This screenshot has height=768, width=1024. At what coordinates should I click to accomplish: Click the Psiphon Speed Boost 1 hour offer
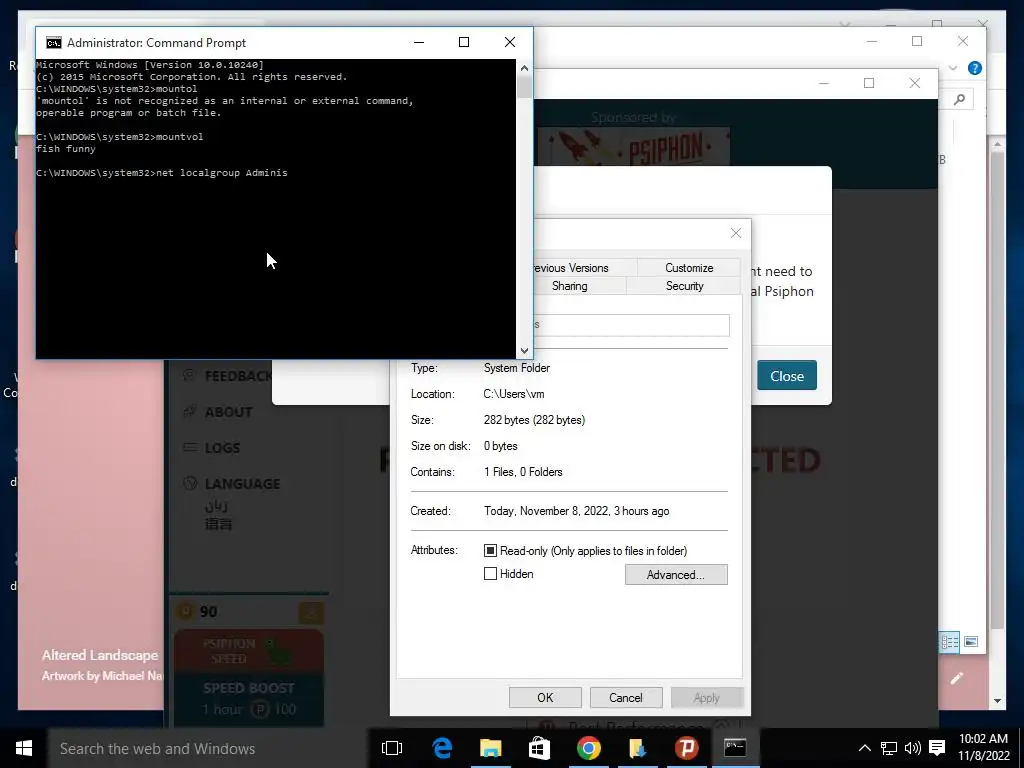click(248, 699)
